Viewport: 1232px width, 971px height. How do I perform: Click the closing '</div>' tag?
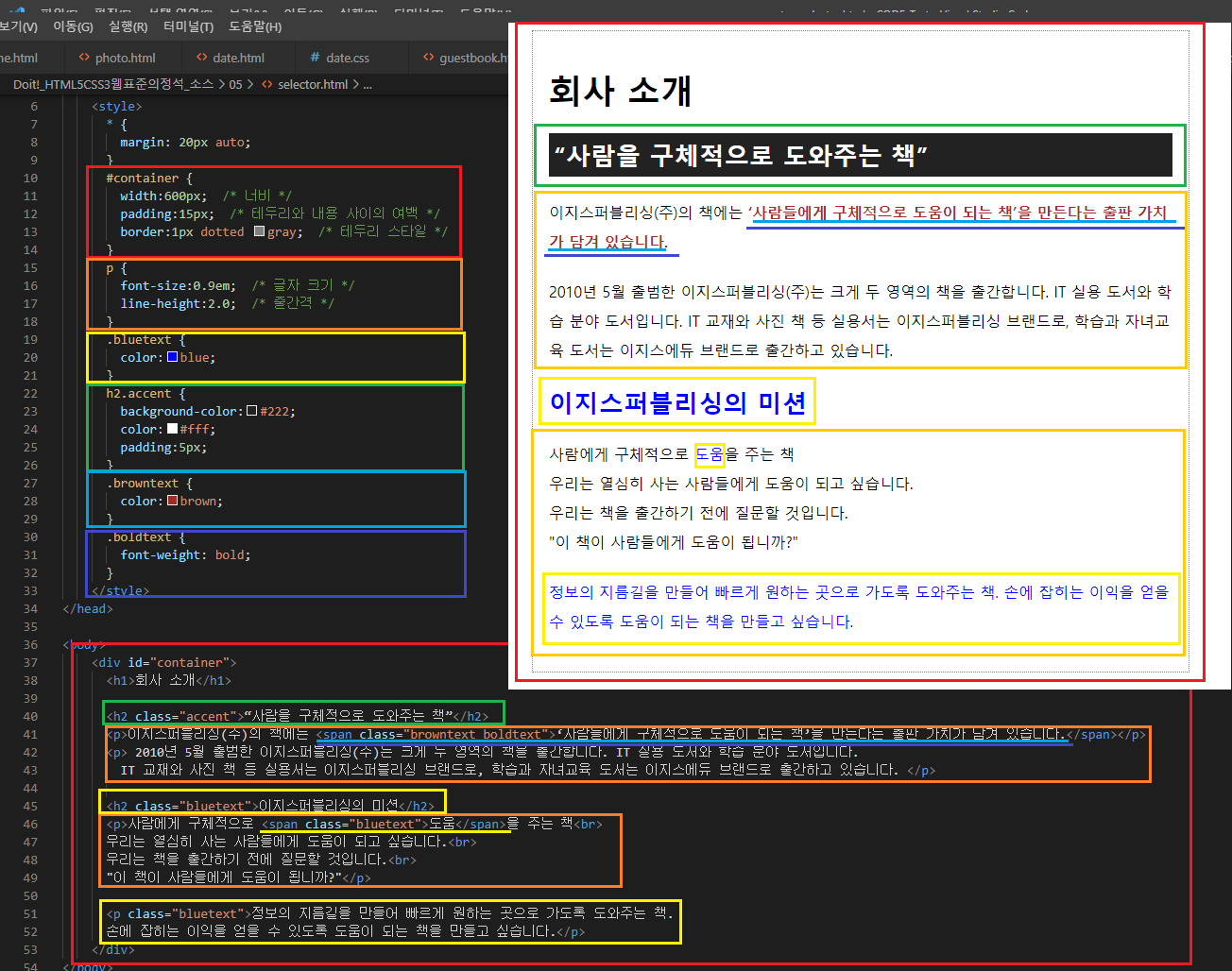113,949
